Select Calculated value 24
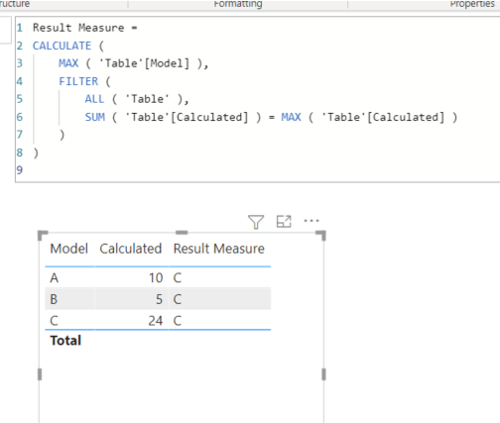 pos(156,321)
